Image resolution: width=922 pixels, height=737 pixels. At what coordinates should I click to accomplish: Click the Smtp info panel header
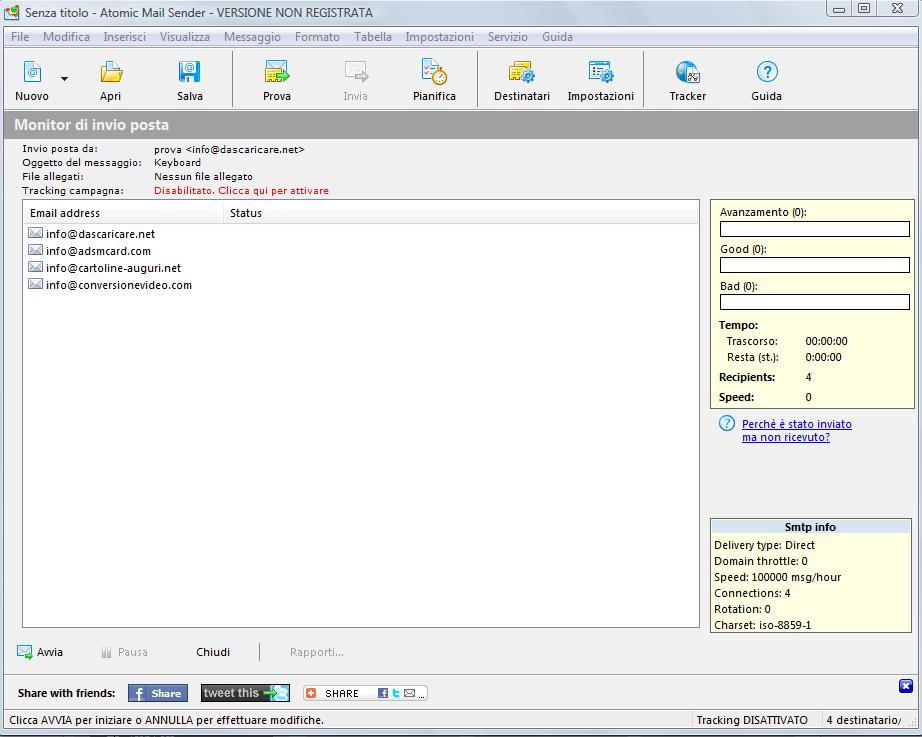pyautogui.click(x=810, y=527)
